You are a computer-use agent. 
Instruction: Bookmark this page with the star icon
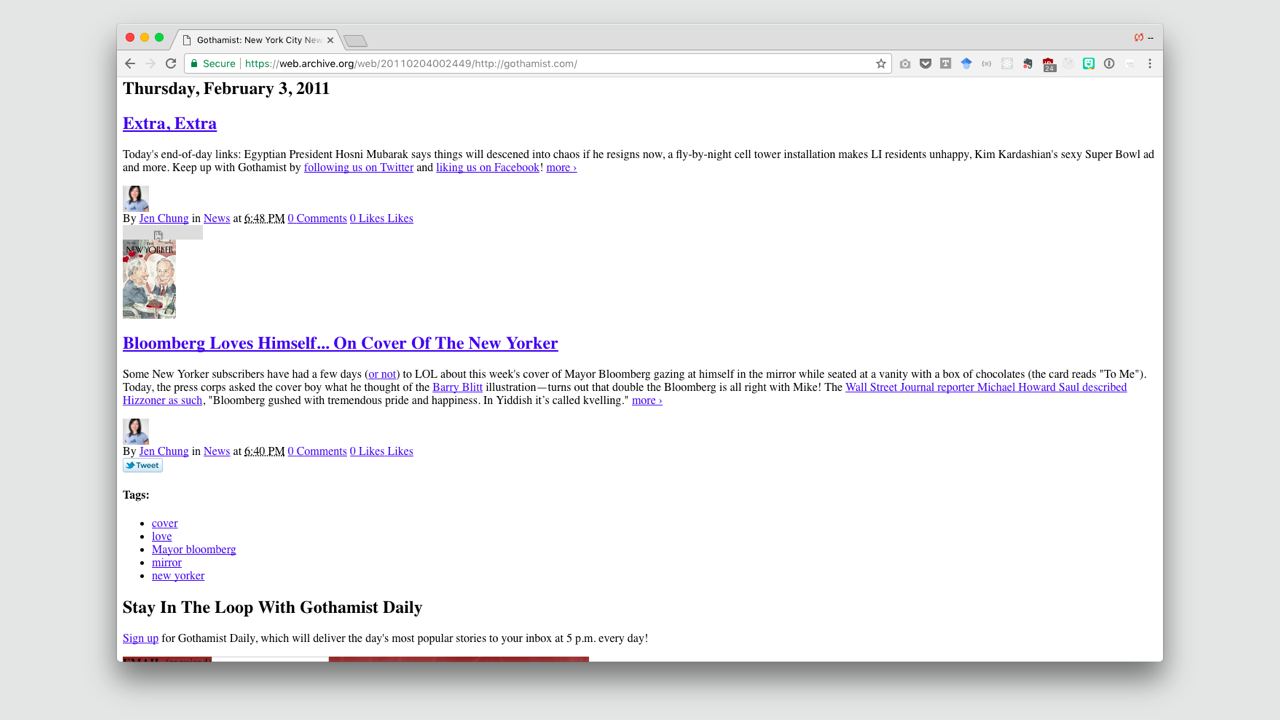881,63
